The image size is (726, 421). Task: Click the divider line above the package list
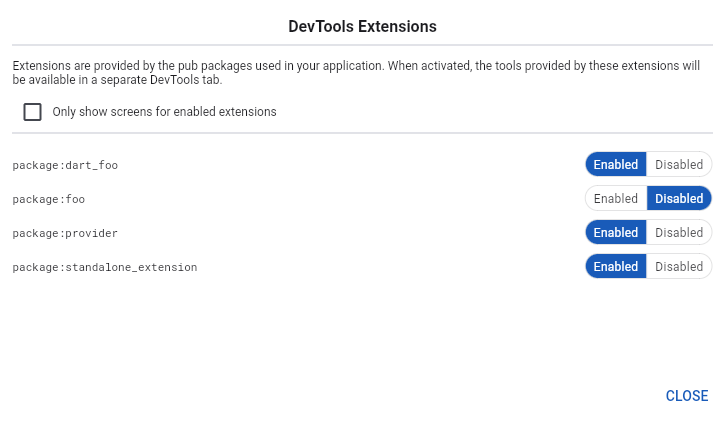click(x=362, y=133)
